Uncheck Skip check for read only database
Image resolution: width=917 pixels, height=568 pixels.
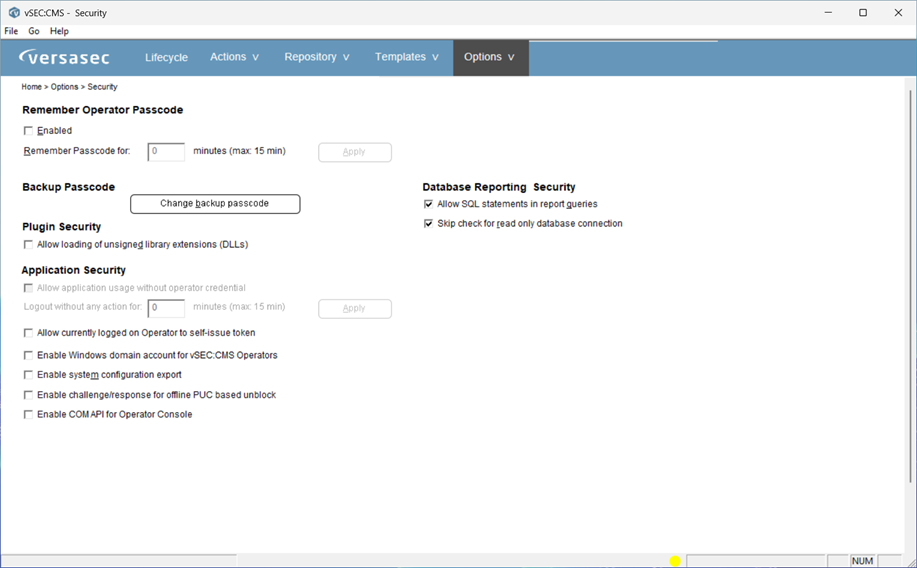[429, 223]
